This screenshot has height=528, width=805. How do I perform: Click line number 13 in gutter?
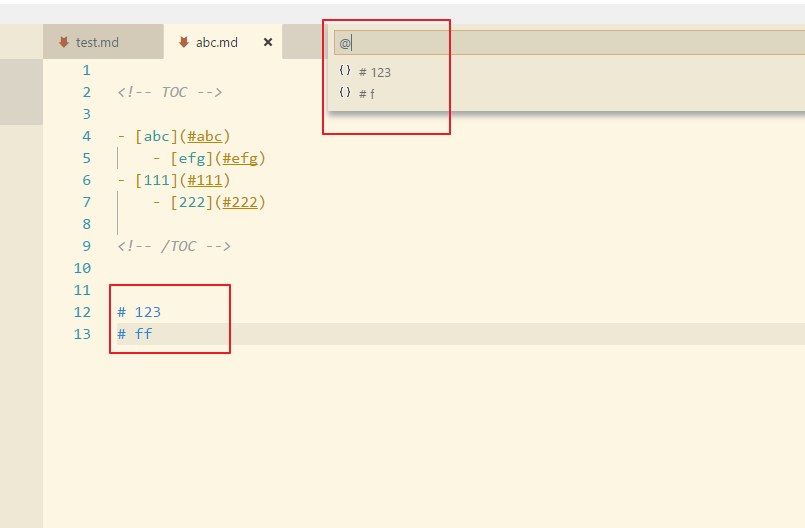pos(82,334)
